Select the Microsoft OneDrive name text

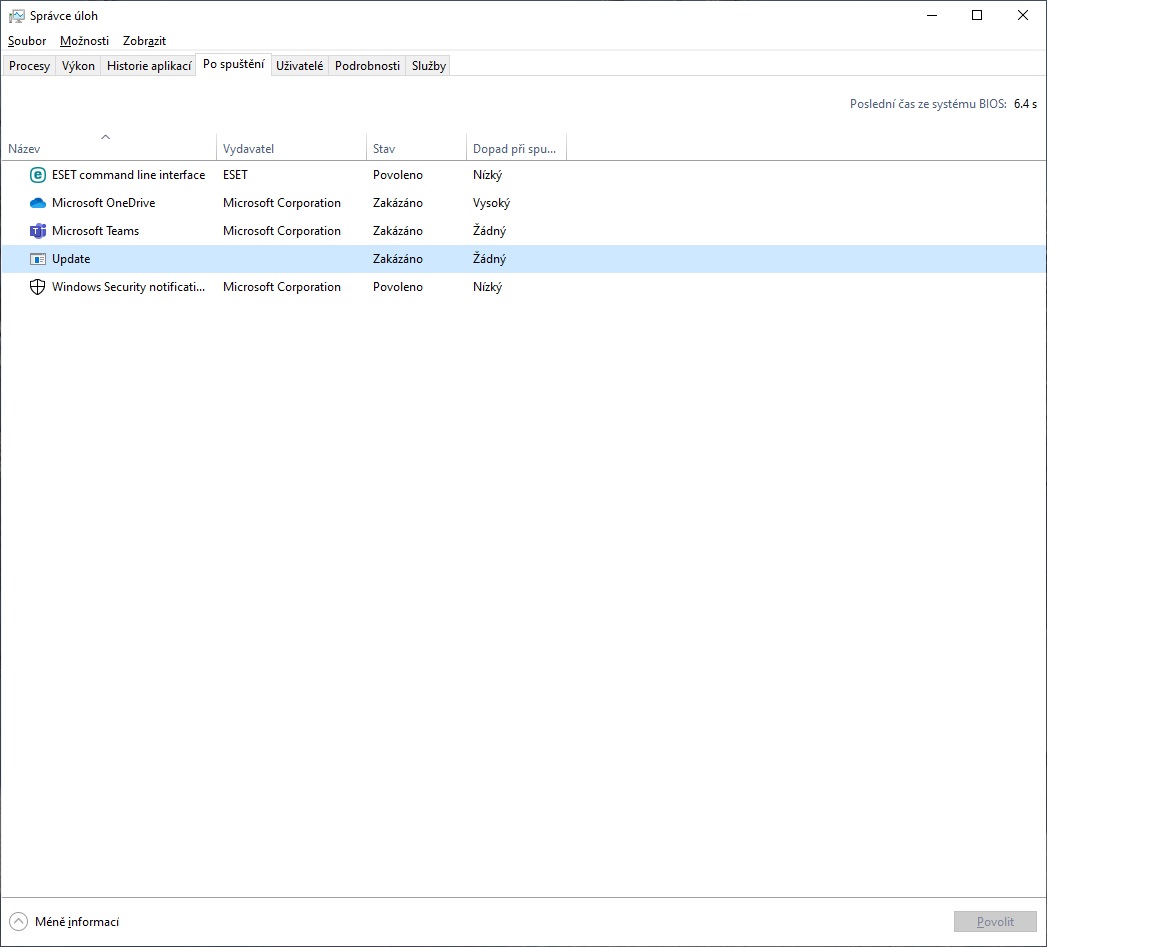[x=104, y=203]
